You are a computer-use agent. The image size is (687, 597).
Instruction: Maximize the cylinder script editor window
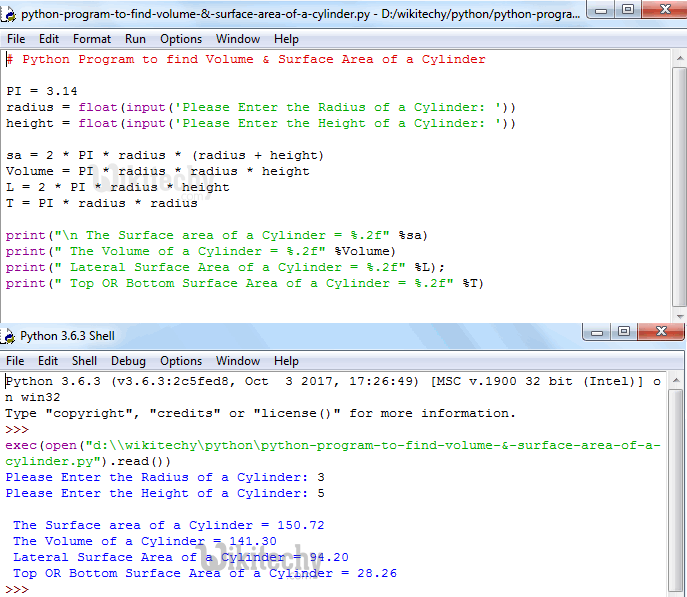click(x=627, y=10)
